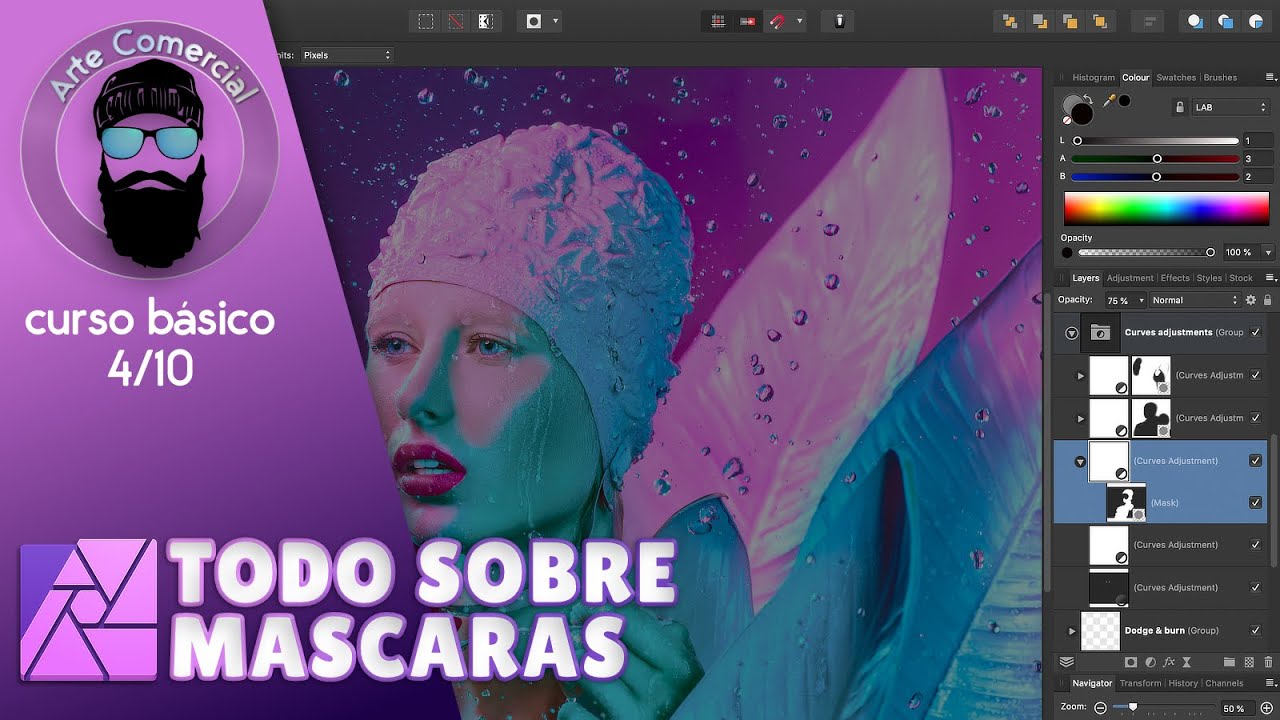Image resolution: width=1280 pixels, height=720 pixels.
Task: Click the Colour opacity slider
Action: pyautogui.click(x=1146, y=253)
